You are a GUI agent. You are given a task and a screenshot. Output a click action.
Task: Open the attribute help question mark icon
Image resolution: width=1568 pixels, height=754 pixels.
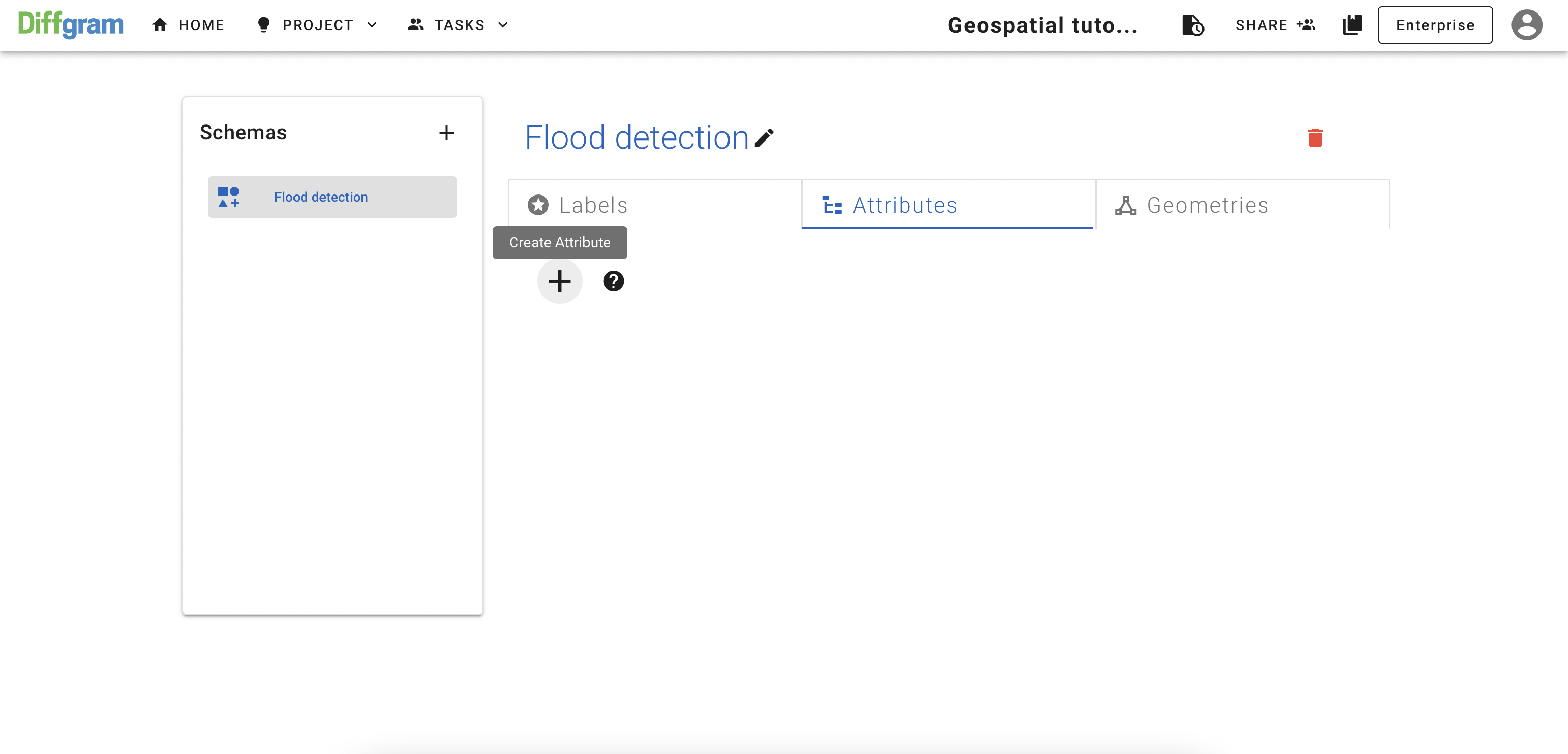(613, 281)
